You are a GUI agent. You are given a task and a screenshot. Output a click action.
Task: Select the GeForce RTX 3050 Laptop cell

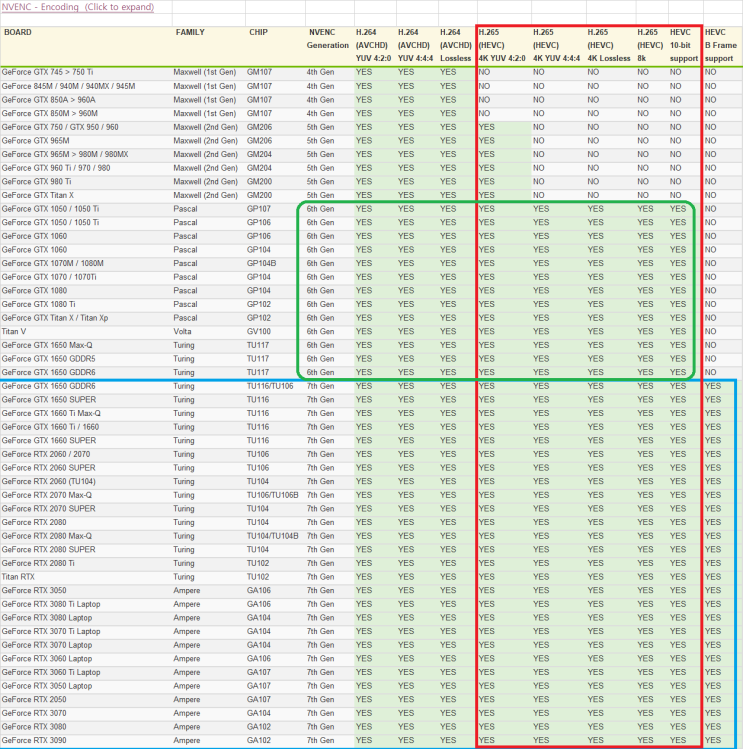(x=47, y=686)
